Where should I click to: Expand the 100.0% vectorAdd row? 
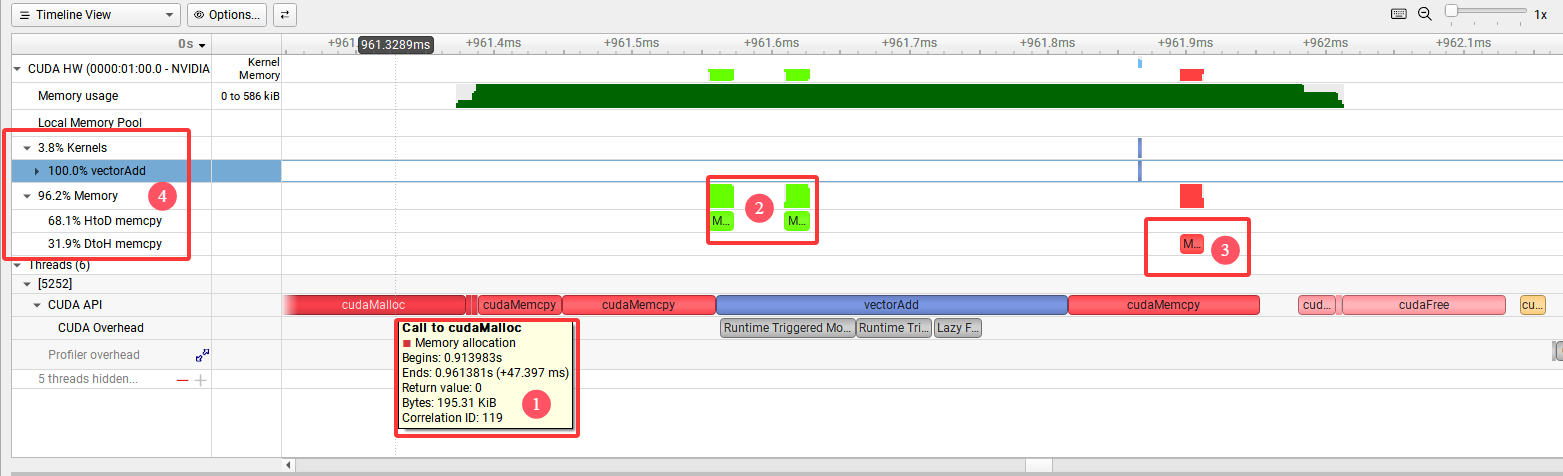pos(37,171)
